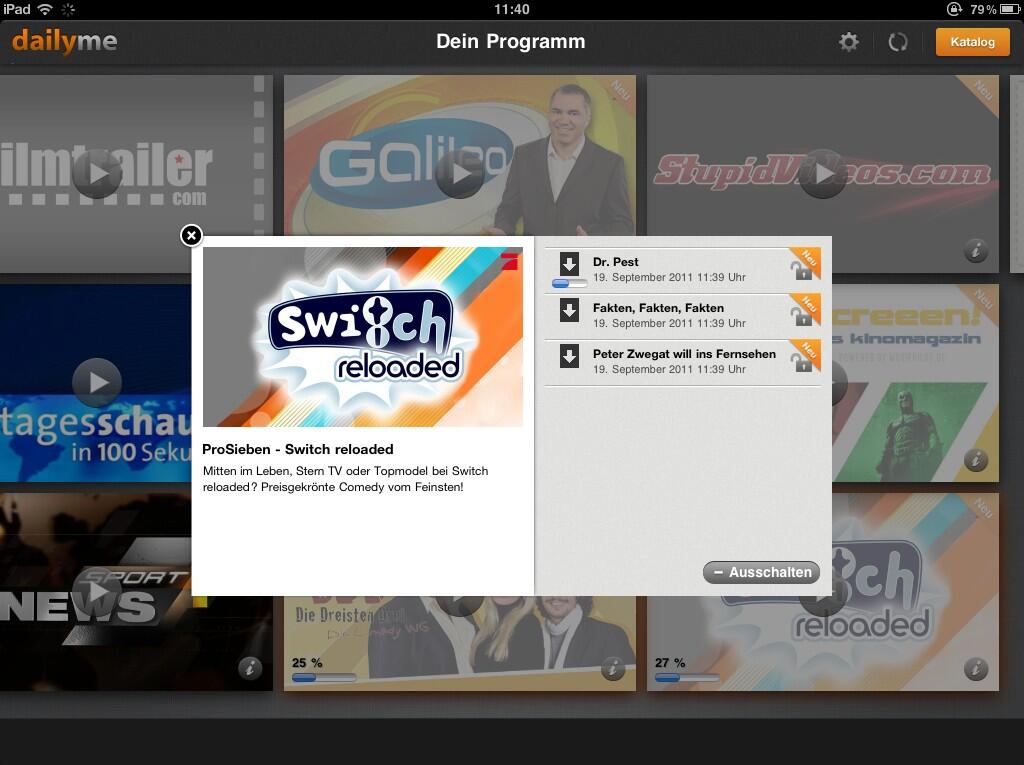
Task: Open the Die Dreisten Drei tile
Action: tap(460, 643)
